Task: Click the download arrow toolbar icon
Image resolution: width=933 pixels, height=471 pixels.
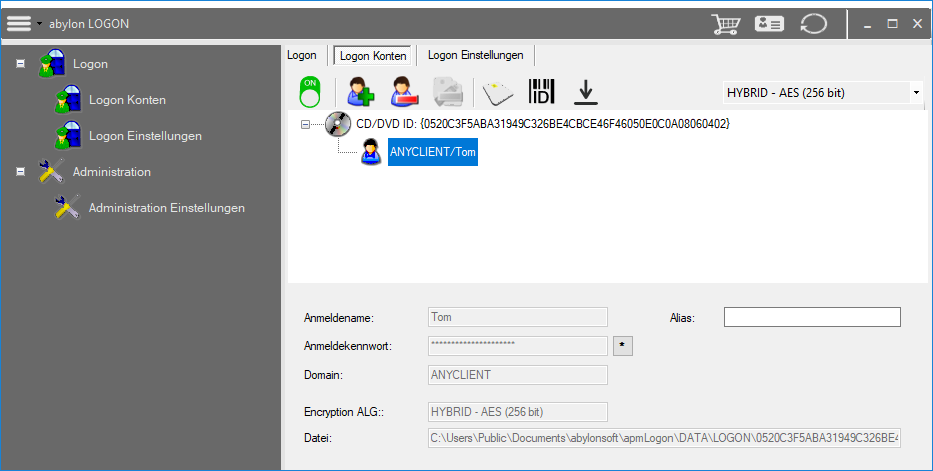Action: (586, 92)
